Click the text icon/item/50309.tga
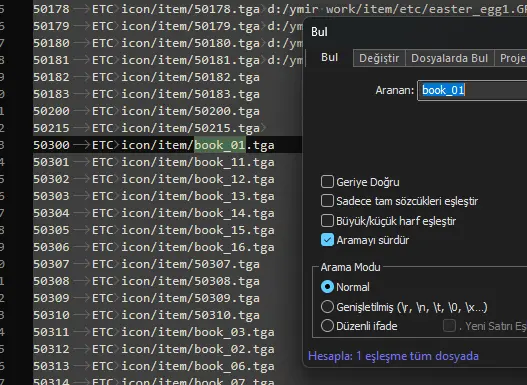This screenshot has height=385, width=527. (x=190, y=298)
